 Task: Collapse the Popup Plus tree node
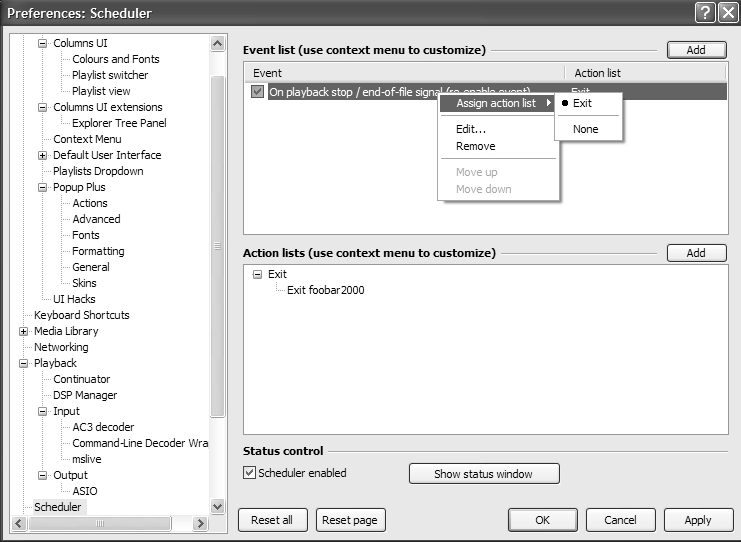43,187
